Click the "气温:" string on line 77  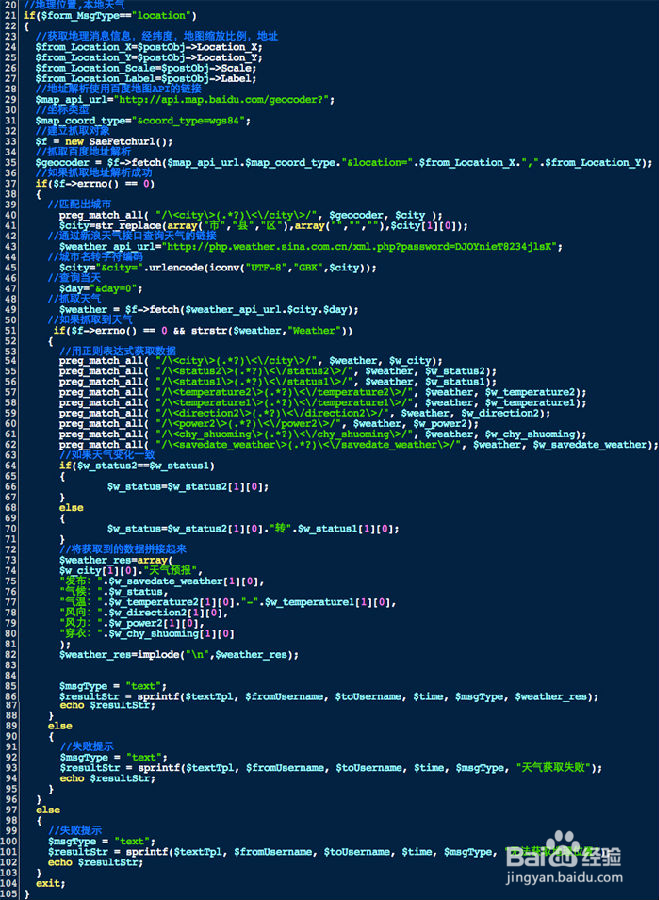80,602
